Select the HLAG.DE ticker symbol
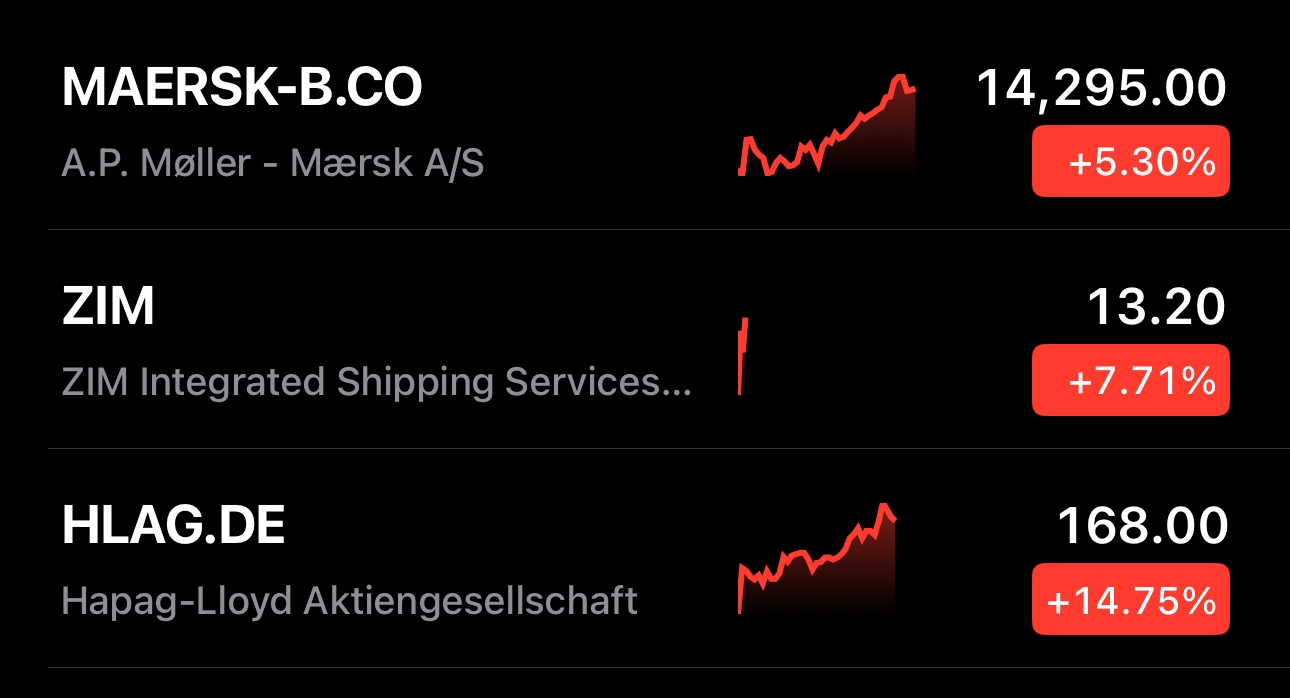 173,527
